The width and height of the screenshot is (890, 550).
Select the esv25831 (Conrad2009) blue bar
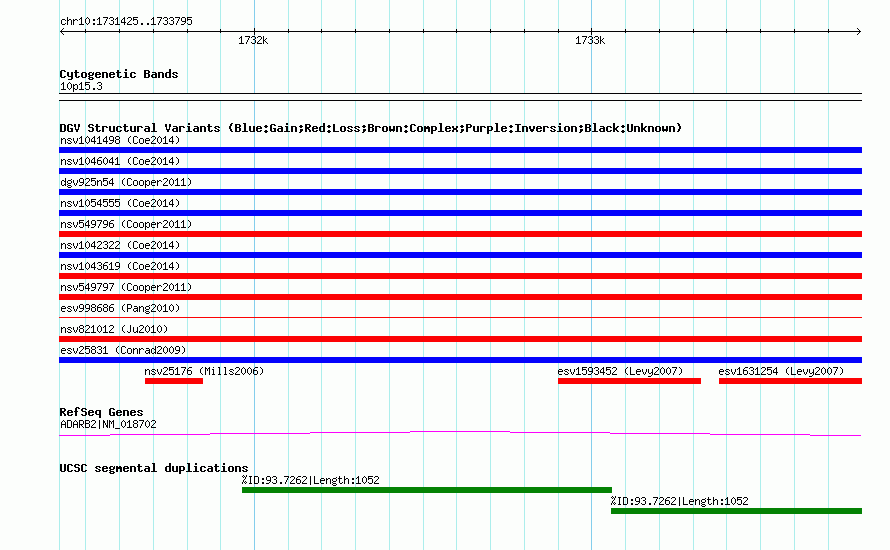click(x=460, y=360)
